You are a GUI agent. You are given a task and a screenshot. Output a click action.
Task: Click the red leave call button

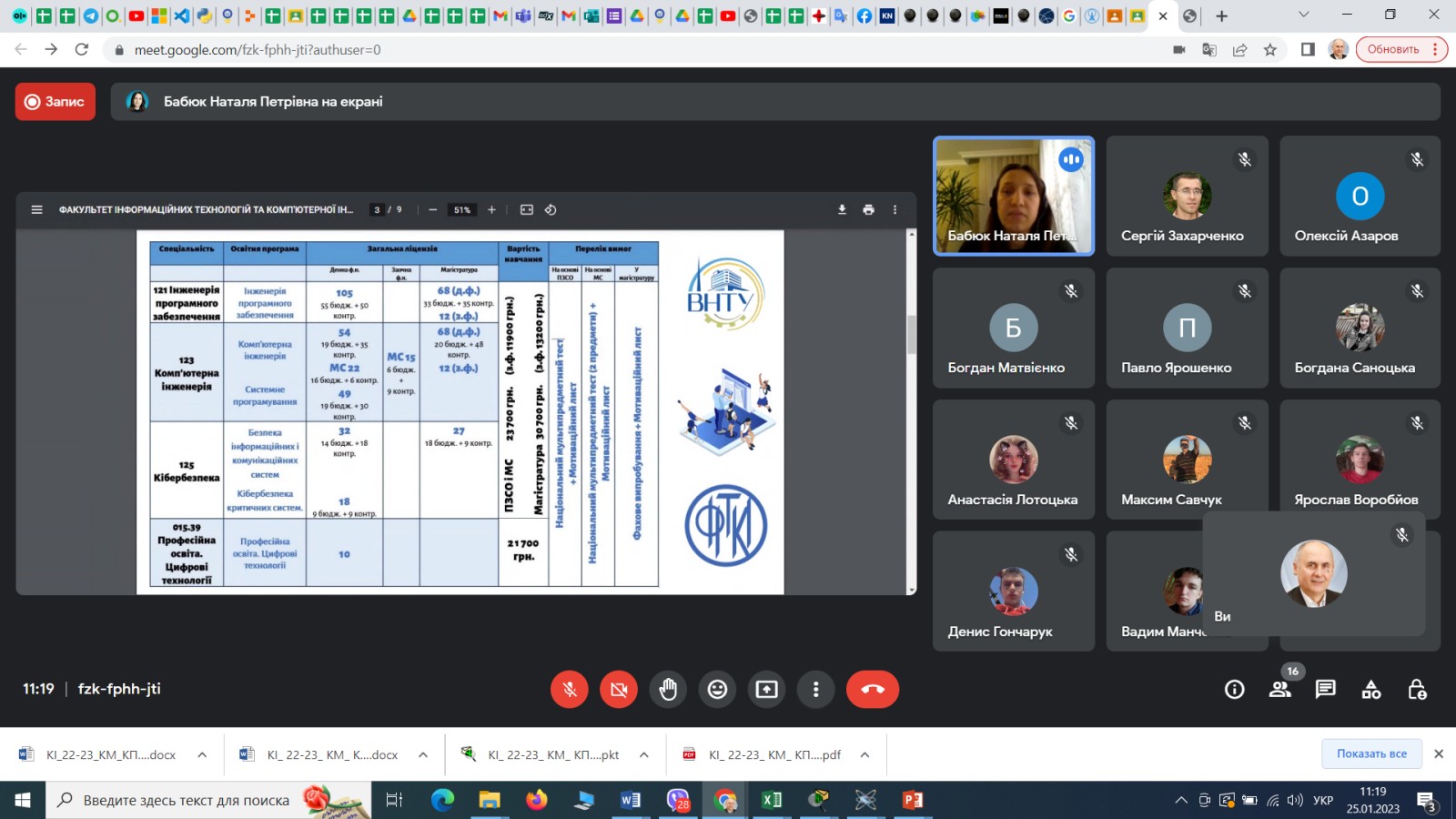point(872,689)
